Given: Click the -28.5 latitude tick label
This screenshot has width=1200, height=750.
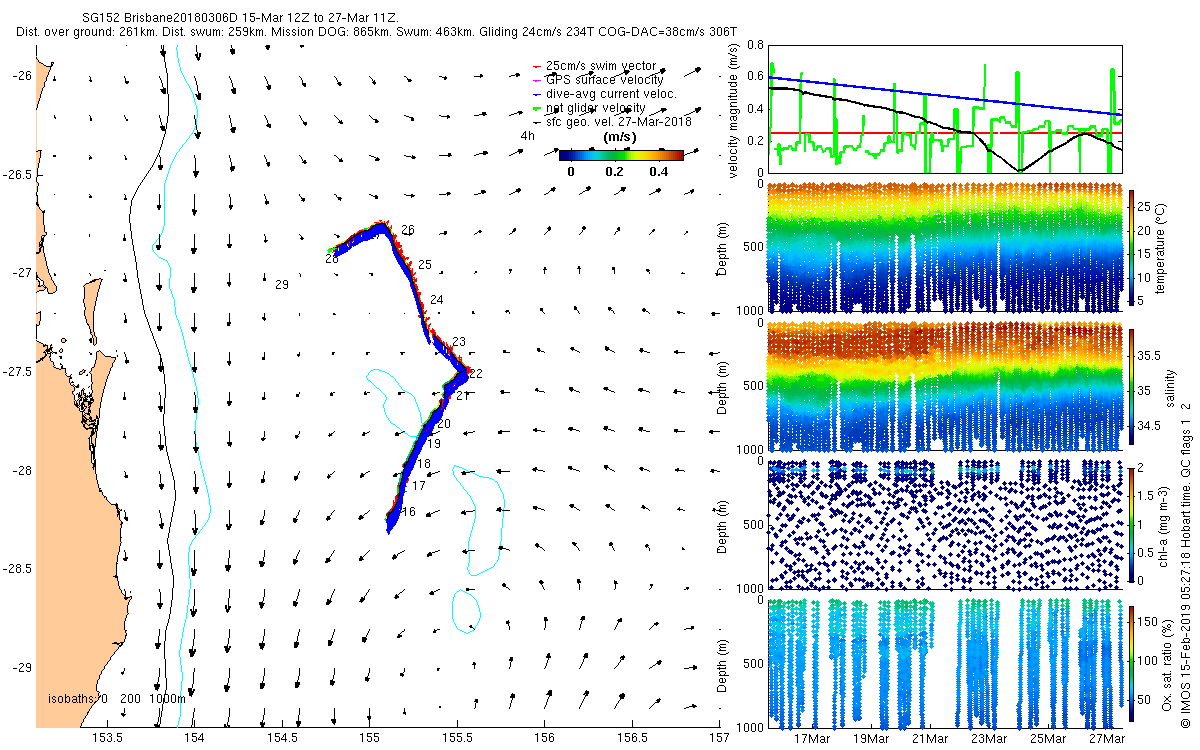Looking at the screenshot, I should point(17,569).
